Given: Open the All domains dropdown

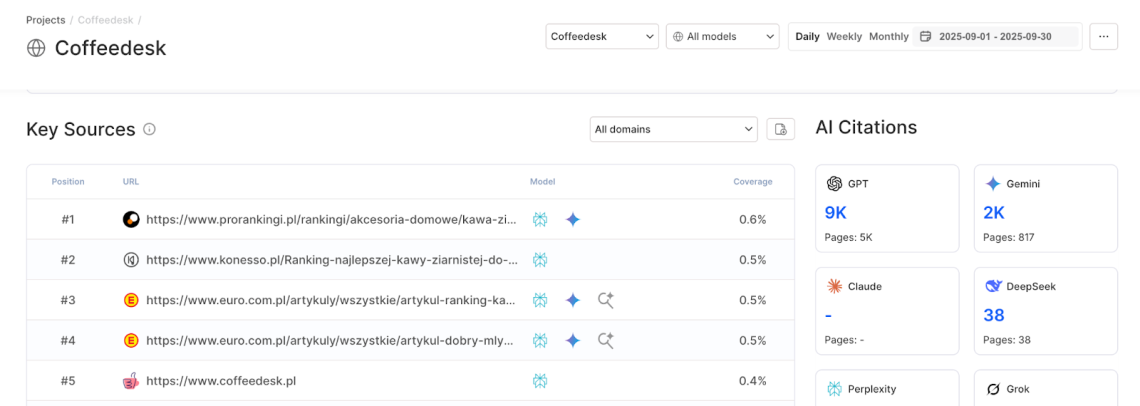Looking at the screenshot, I should 674,130.
